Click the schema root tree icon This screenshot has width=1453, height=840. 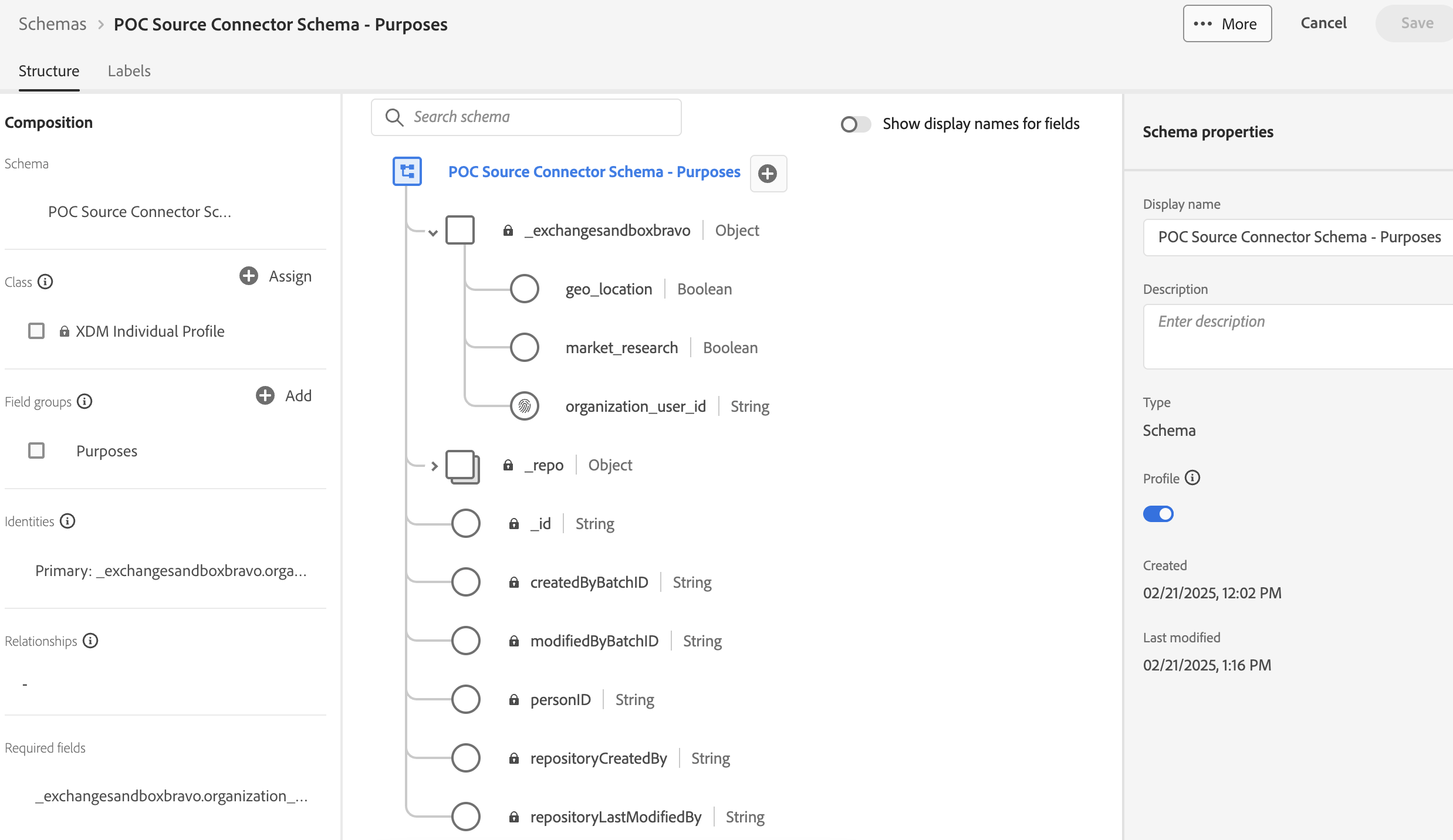pyautogui.click(x=407, y=171)
